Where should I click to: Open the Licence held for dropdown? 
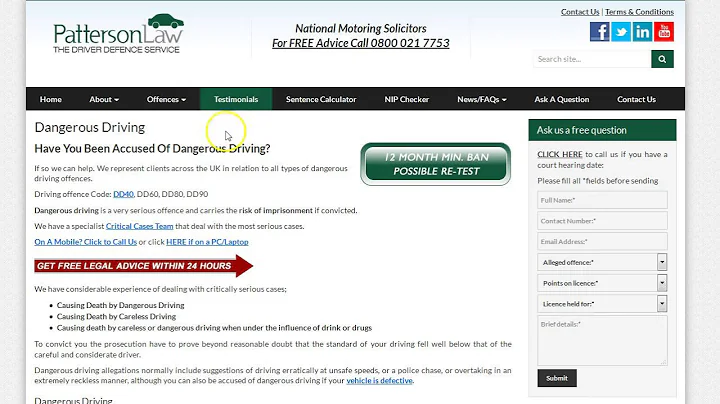click(602, 303)
